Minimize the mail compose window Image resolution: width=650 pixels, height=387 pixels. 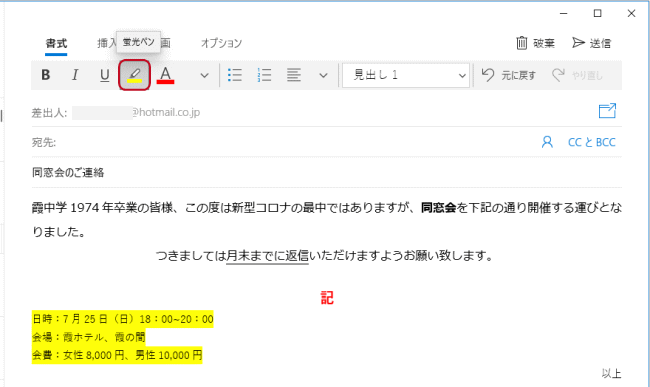tap(563, 13)
